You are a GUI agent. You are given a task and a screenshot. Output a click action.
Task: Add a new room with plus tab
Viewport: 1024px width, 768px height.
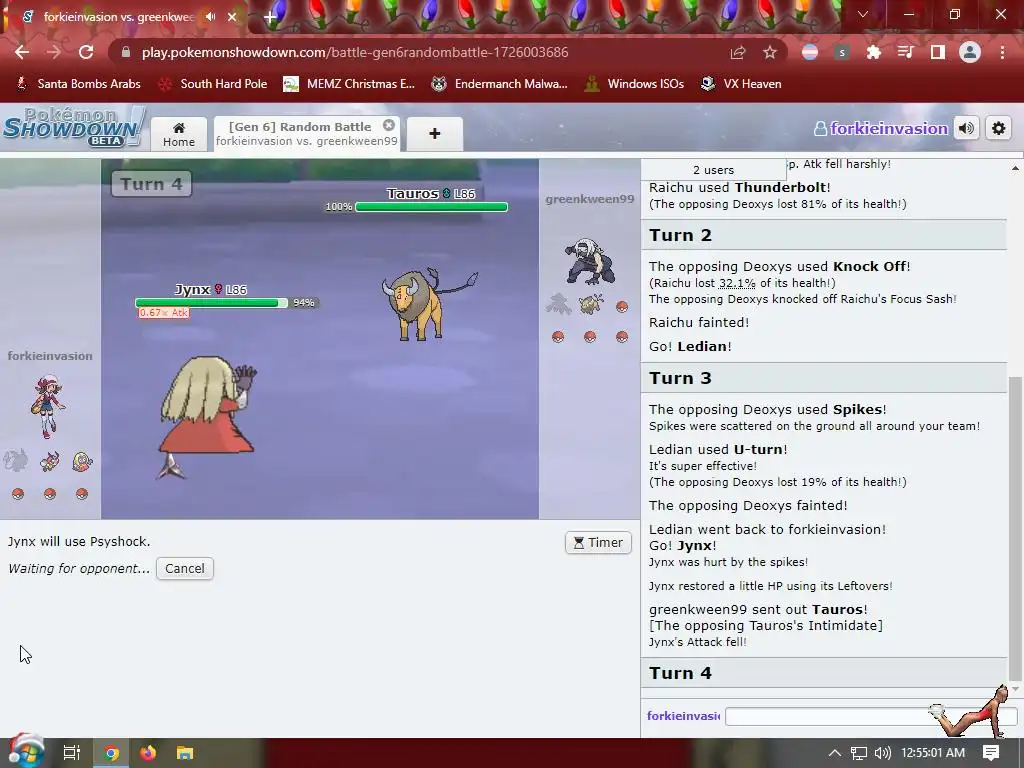[435, 134]
